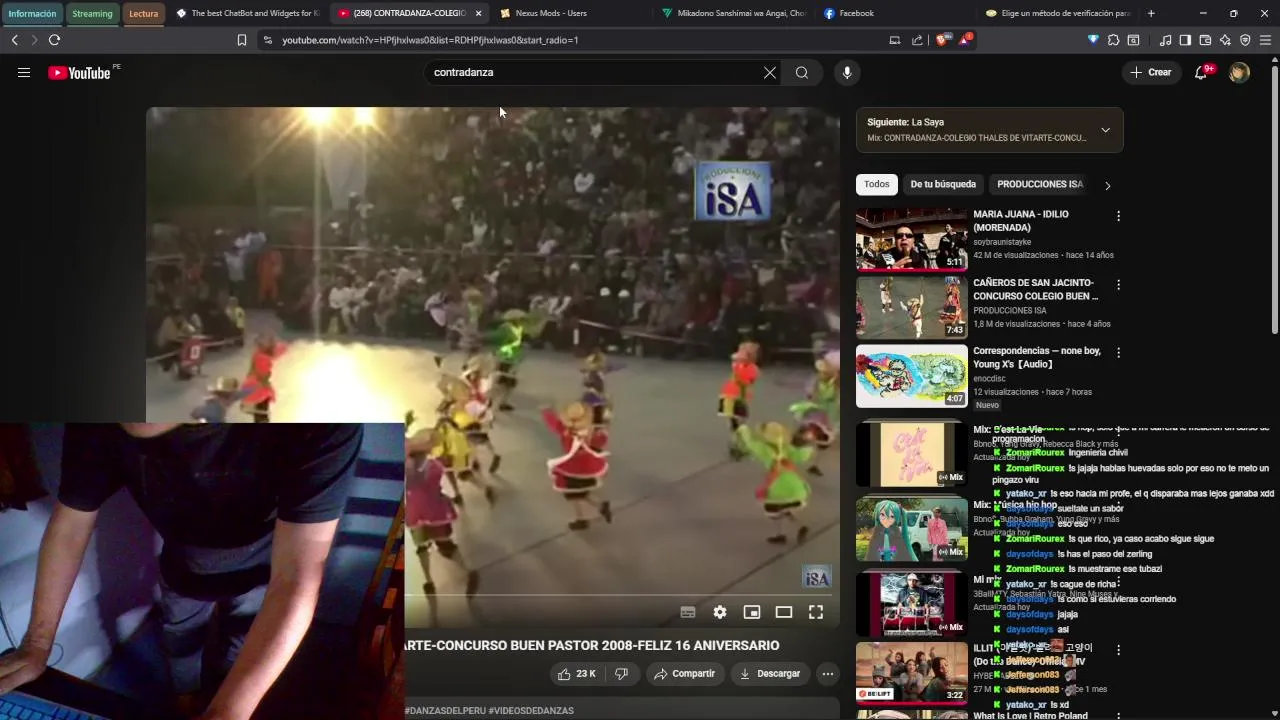This screenshot has width=1280, height=720.
Task: Click the #VIDEOSDEDANZAS hashtag
Action: point(531,711)
